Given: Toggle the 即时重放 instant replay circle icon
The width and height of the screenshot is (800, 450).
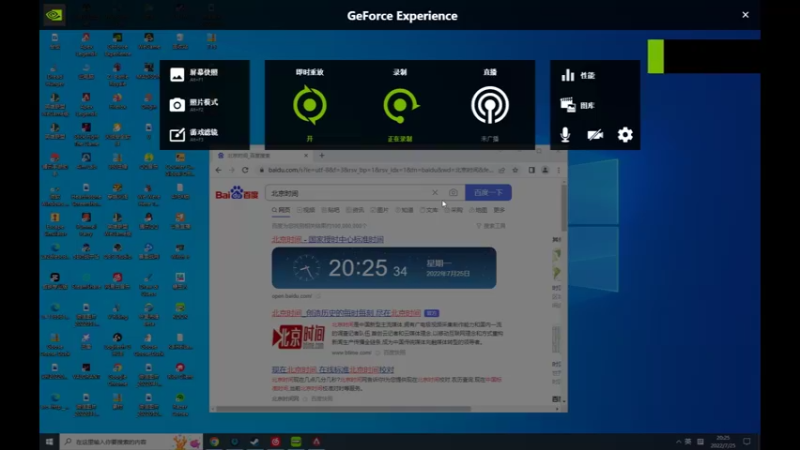Looking at the screenshot, I should tap(310, 105).
